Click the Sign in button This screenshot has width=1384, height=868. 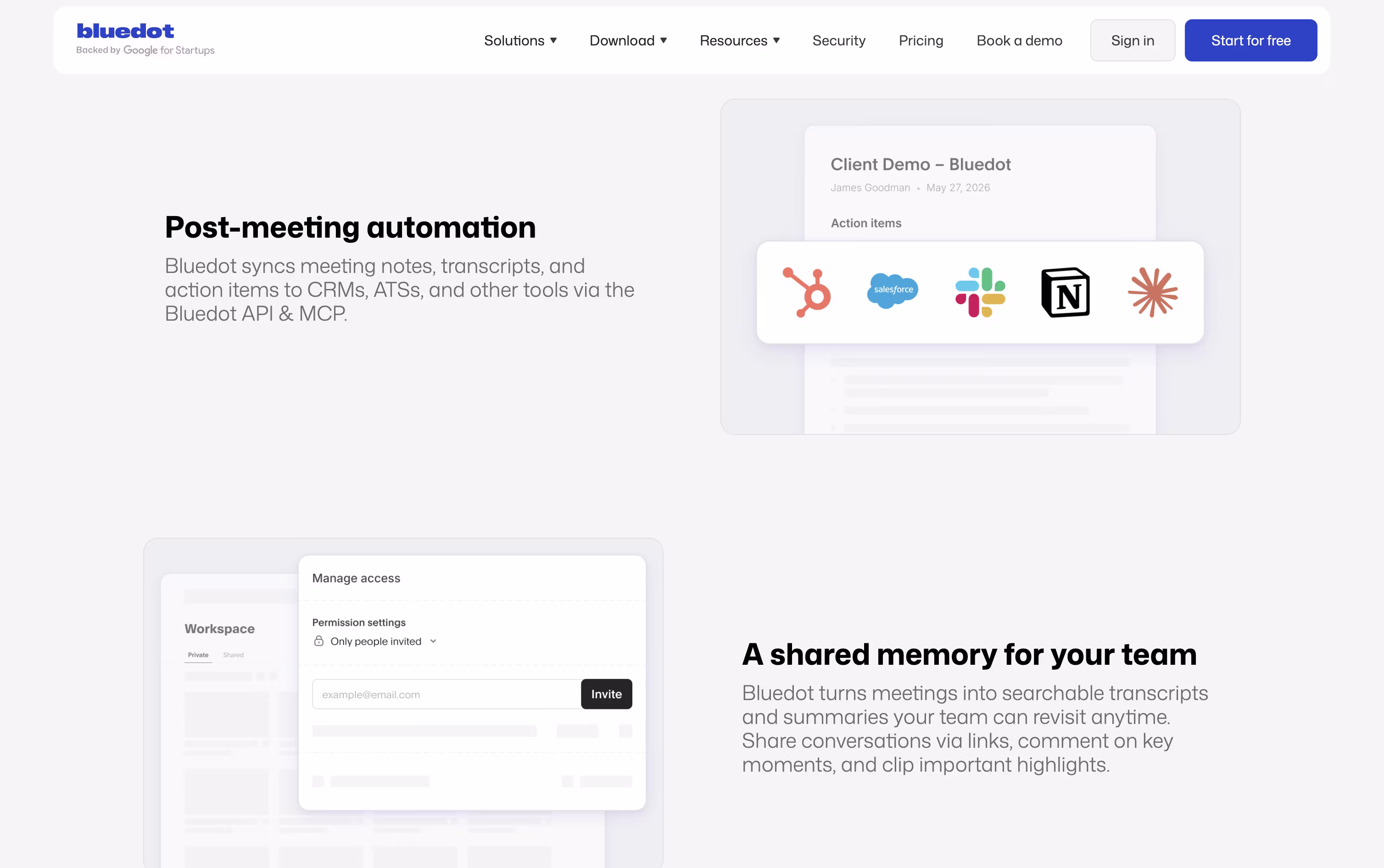click(x=1133, y=40)
